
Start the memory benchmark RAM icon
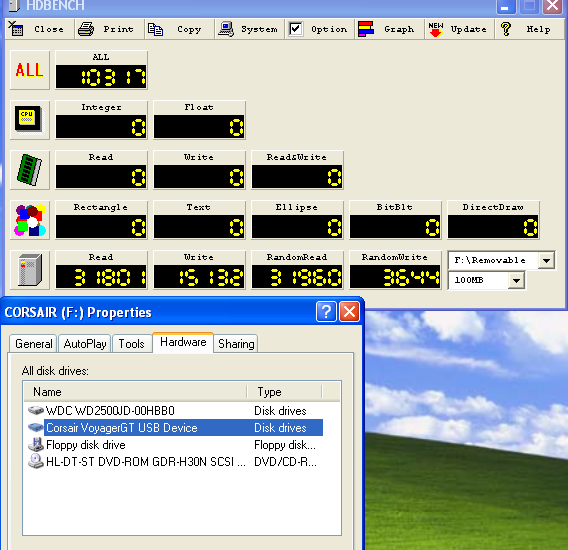point(30,170)
